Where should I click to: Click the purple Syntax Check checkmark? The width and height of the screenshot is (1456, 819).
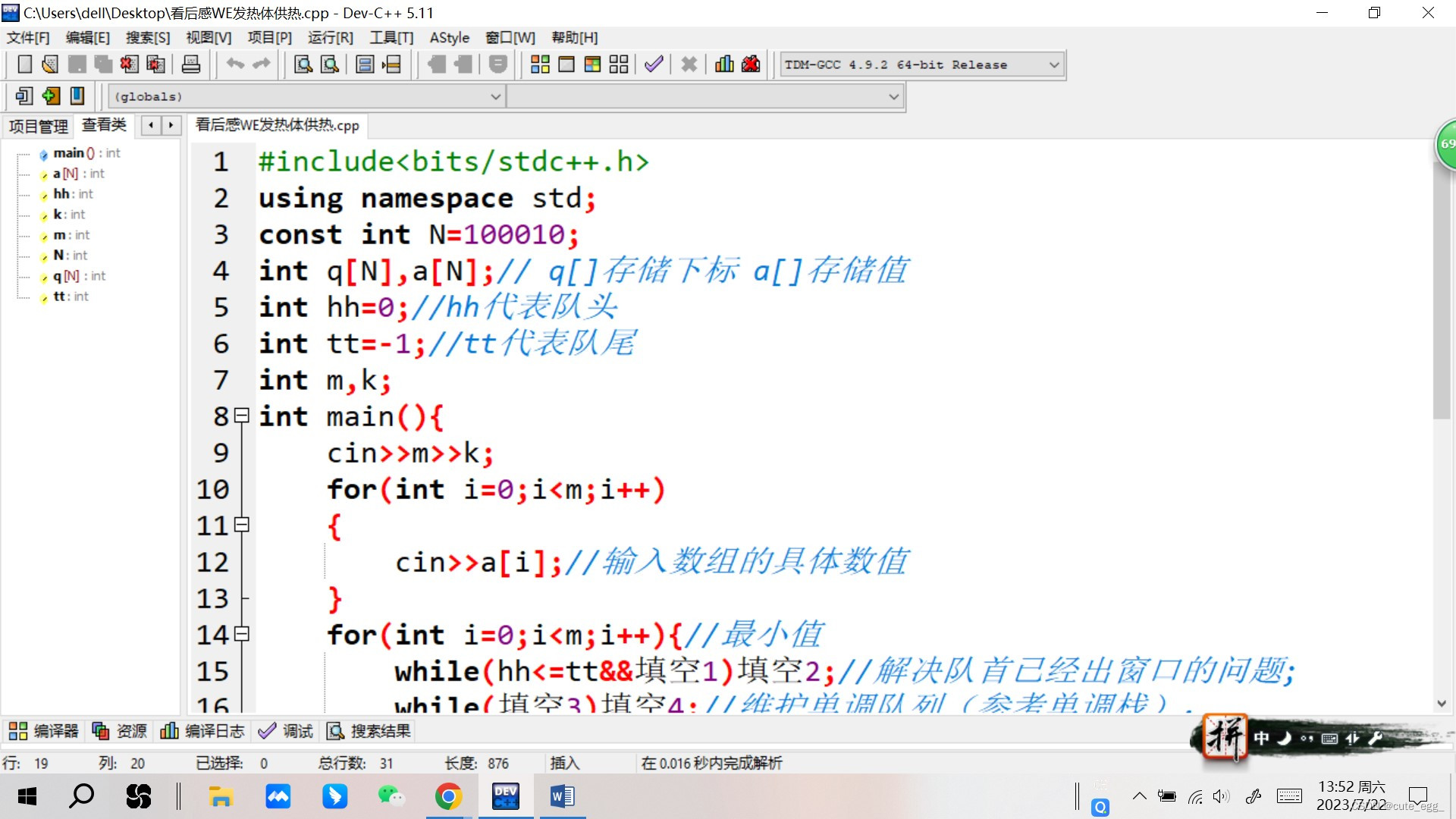pyautogui.click(x=654, y=64)
